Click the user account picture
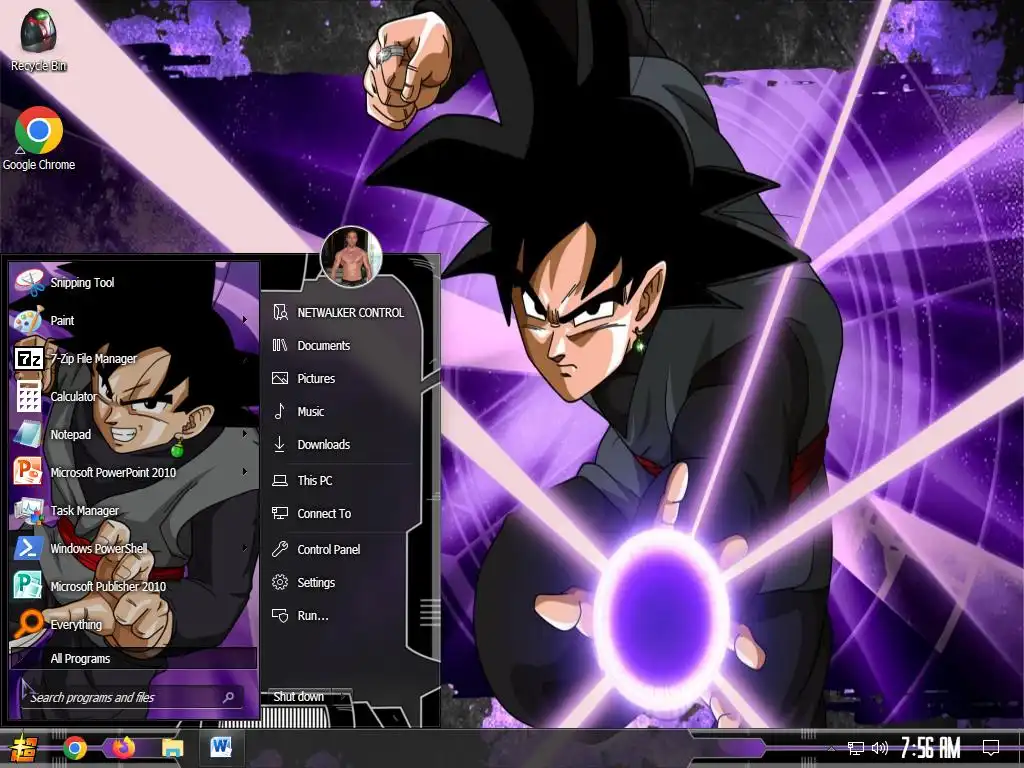Viewport: 1024px width, 768px height. (x=351, y=257)
